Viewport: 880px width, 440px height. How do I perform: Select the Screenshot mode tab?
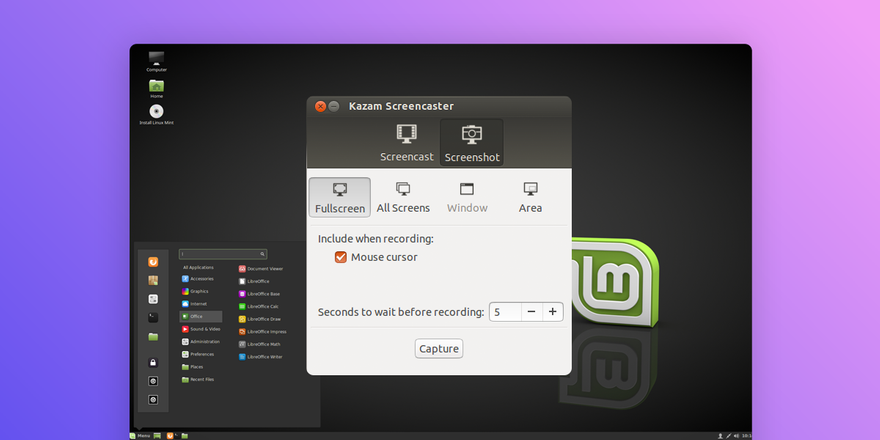(x=471, y=143)
